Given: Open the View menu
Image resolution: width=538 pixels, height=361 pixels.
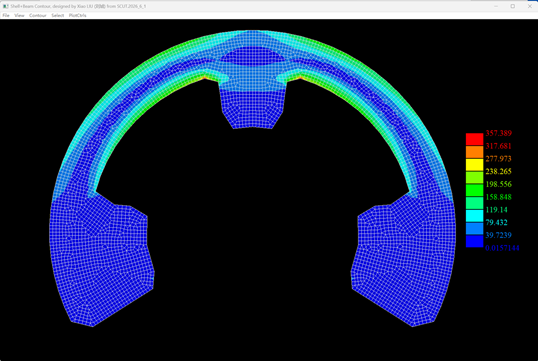Looking at the screenshot, I should [x=19, y=15].
